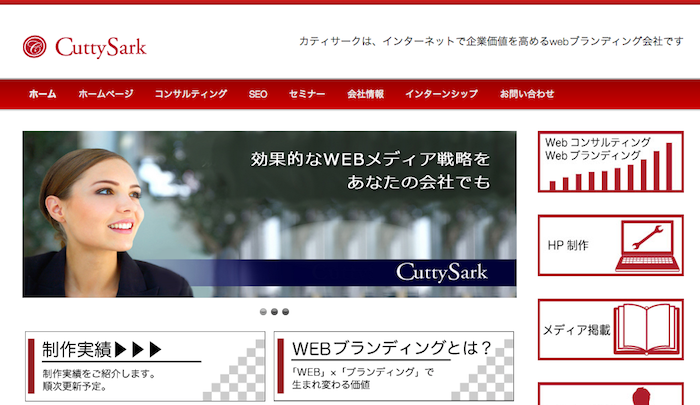Open インターンシップ navigation link

click(442, 94)
